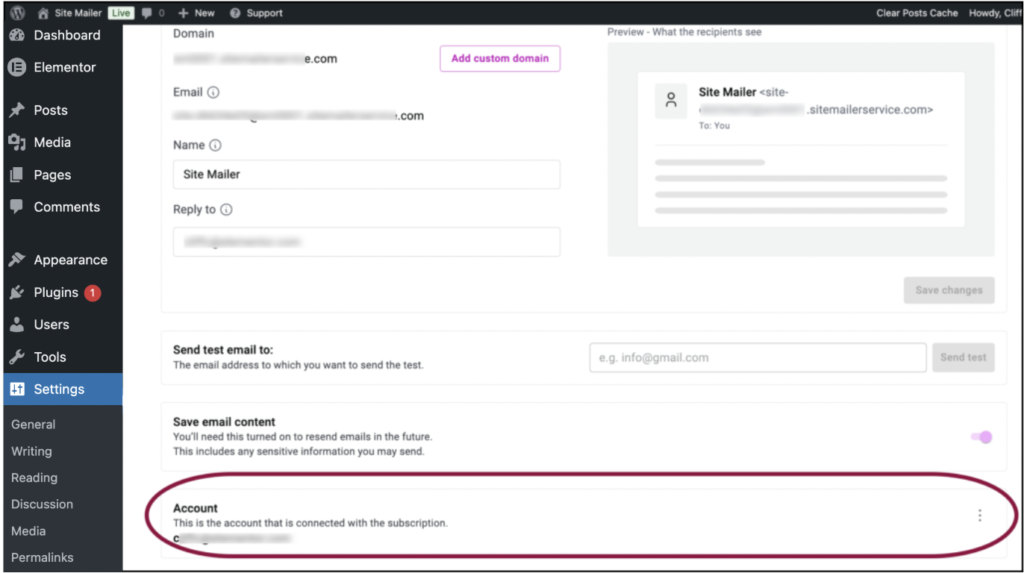Click the Add custom domain button
The width and height of the screenshot is (1024, 573).
[x=500, y=59]
